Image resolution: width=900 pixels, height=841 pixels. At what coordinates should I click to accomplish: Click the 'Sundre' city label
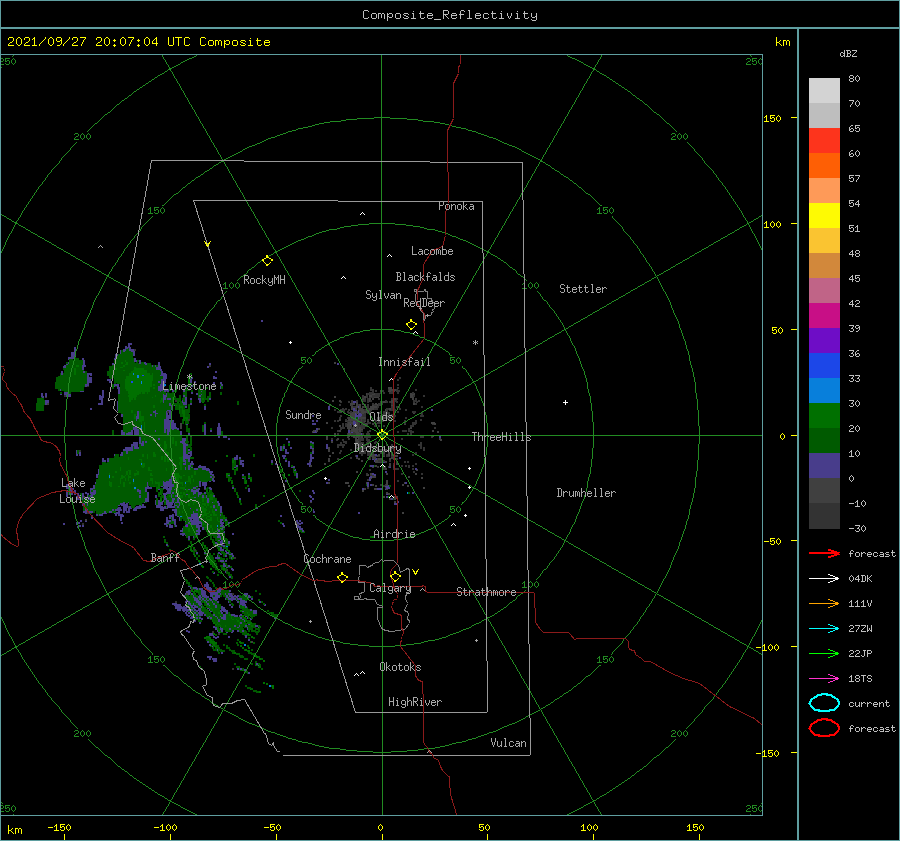[303, 415]
